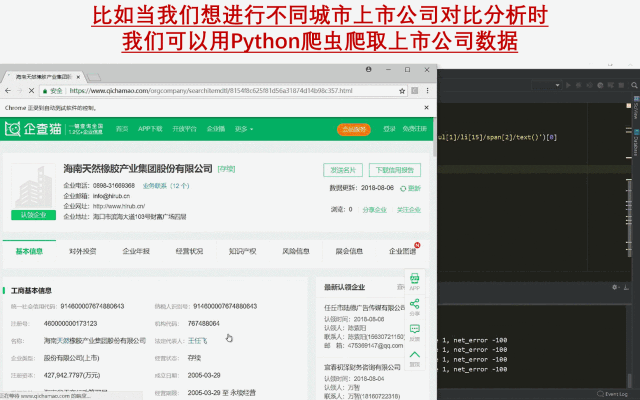Click the IDE run panel hide icon

coord(626,287)
